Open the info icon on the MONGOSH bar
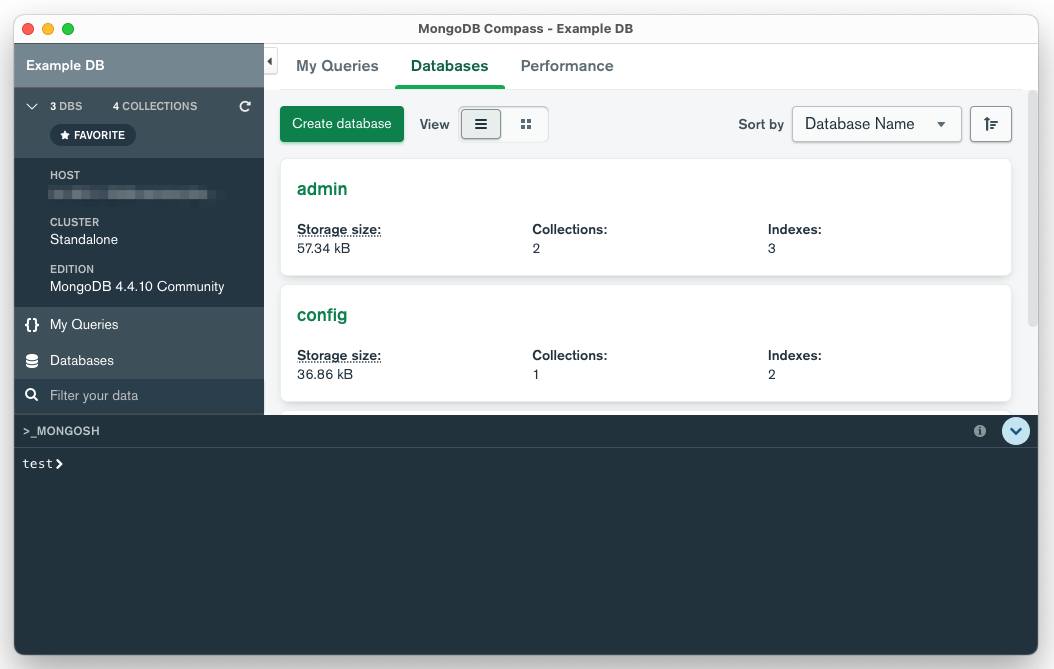Screen dimensions: 1054x669 click(x=979, y=430)
